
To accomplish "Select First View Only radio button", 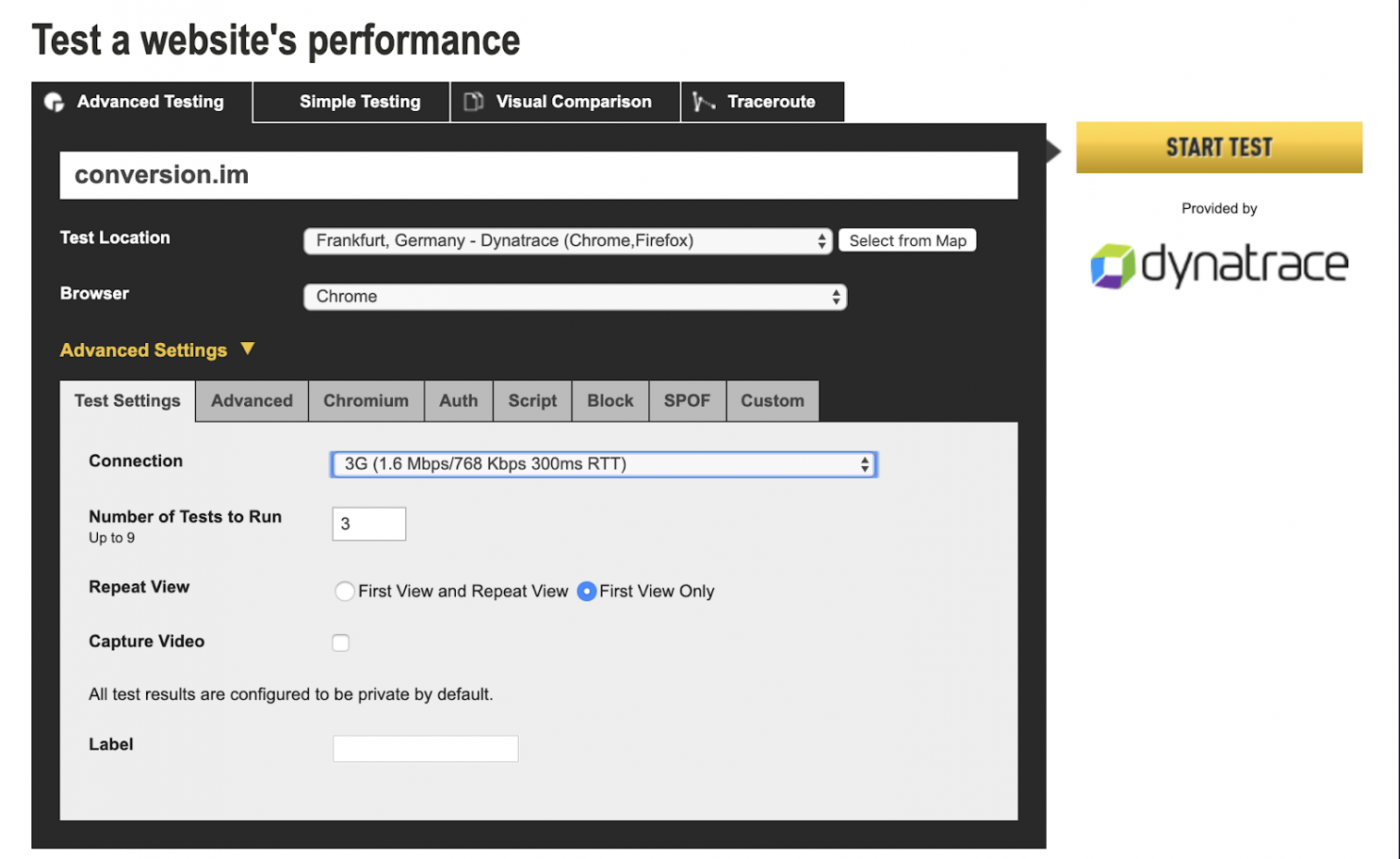I will (x=586, y=592).
